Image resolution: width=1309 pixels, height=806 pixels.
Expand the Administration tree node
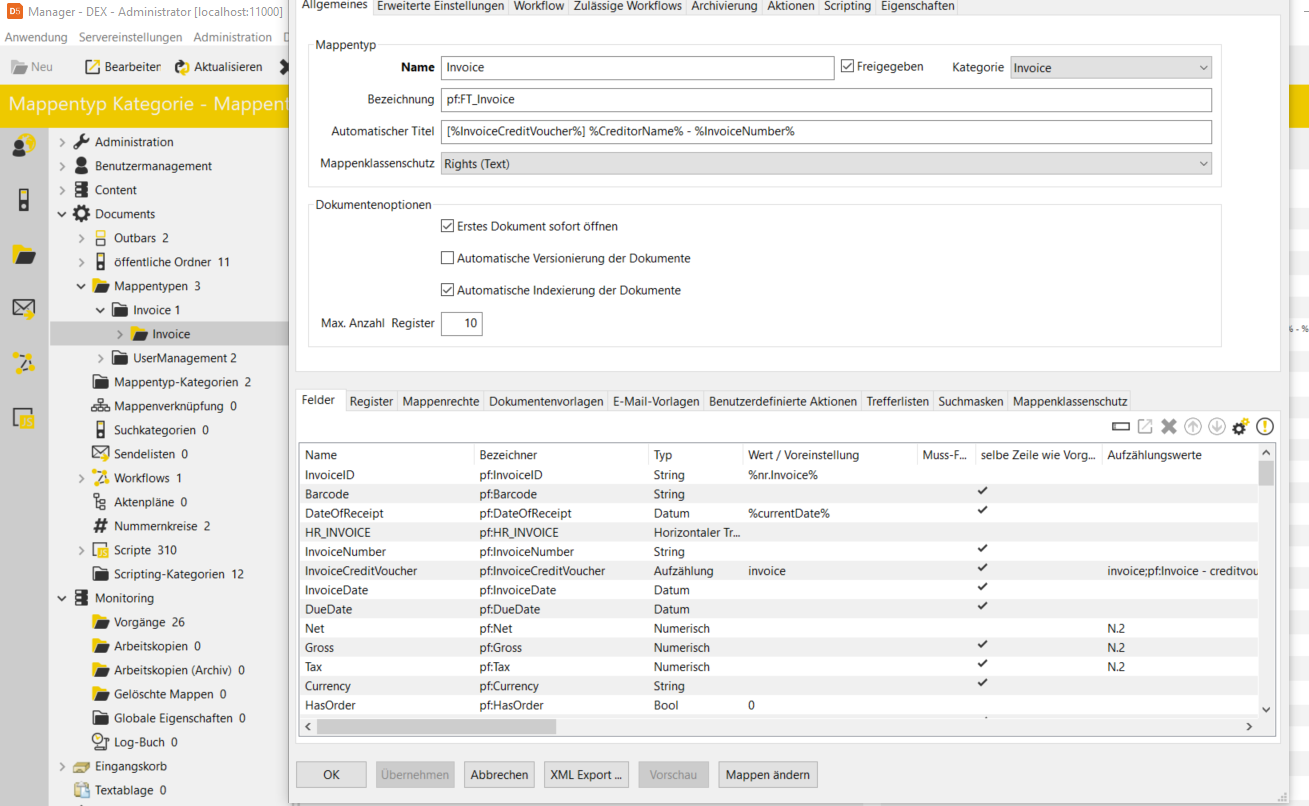[62, 142]
